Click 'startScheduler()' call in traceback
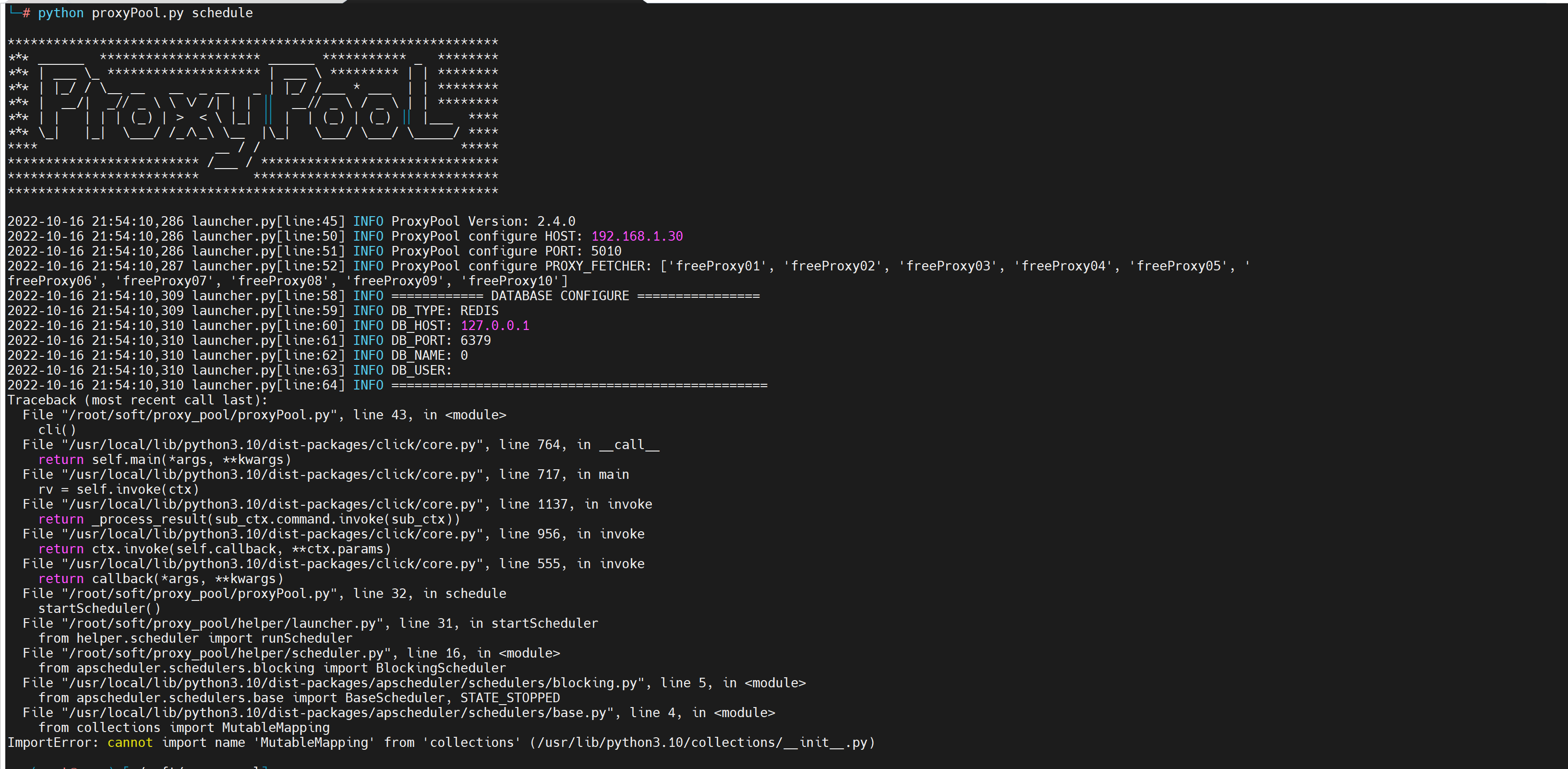The height and width of the screenshot is (769, 1568). pyautogui.click(x=99, y=609)
